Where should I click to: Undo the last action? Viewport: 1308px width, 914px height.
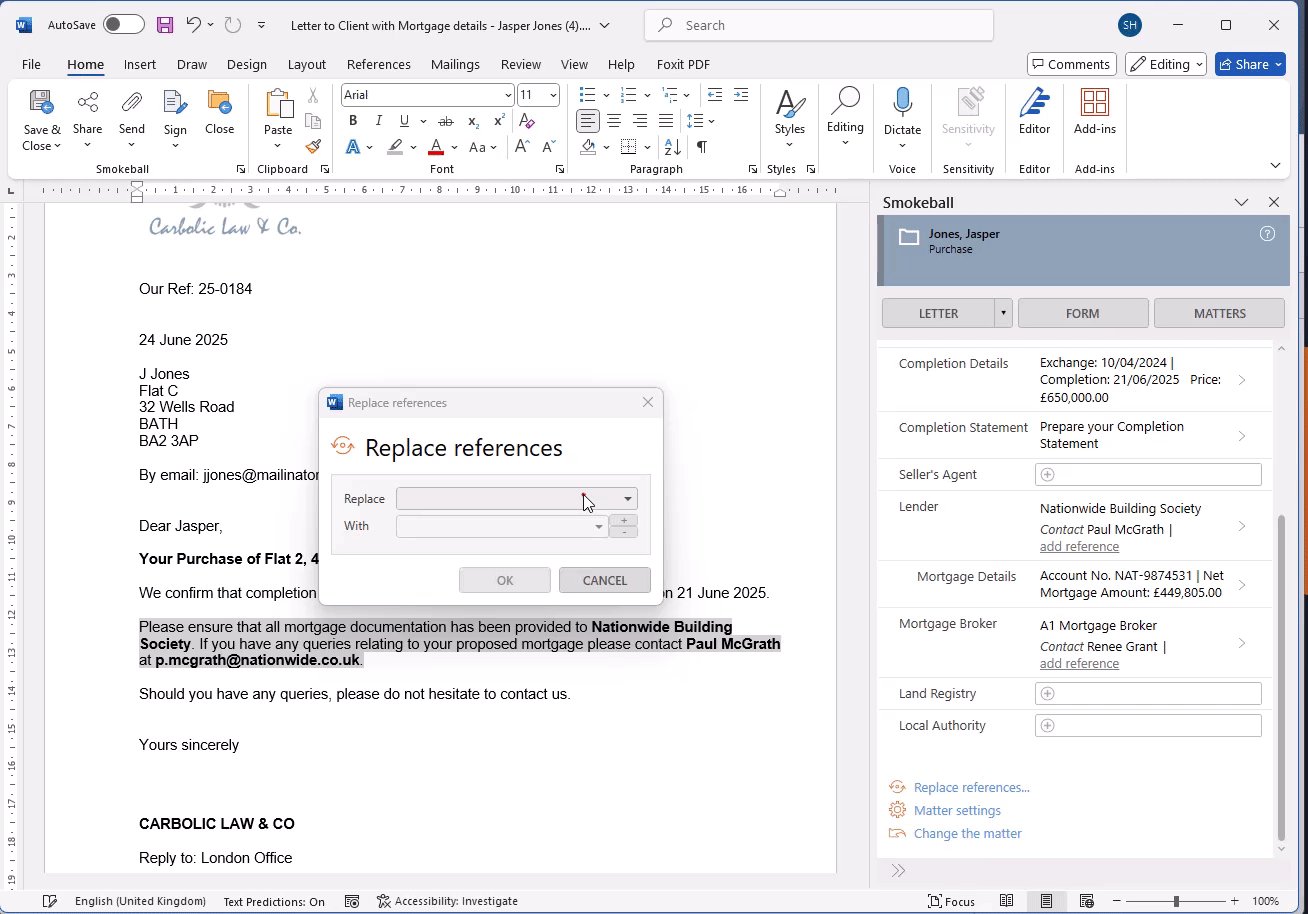point(194,25)
